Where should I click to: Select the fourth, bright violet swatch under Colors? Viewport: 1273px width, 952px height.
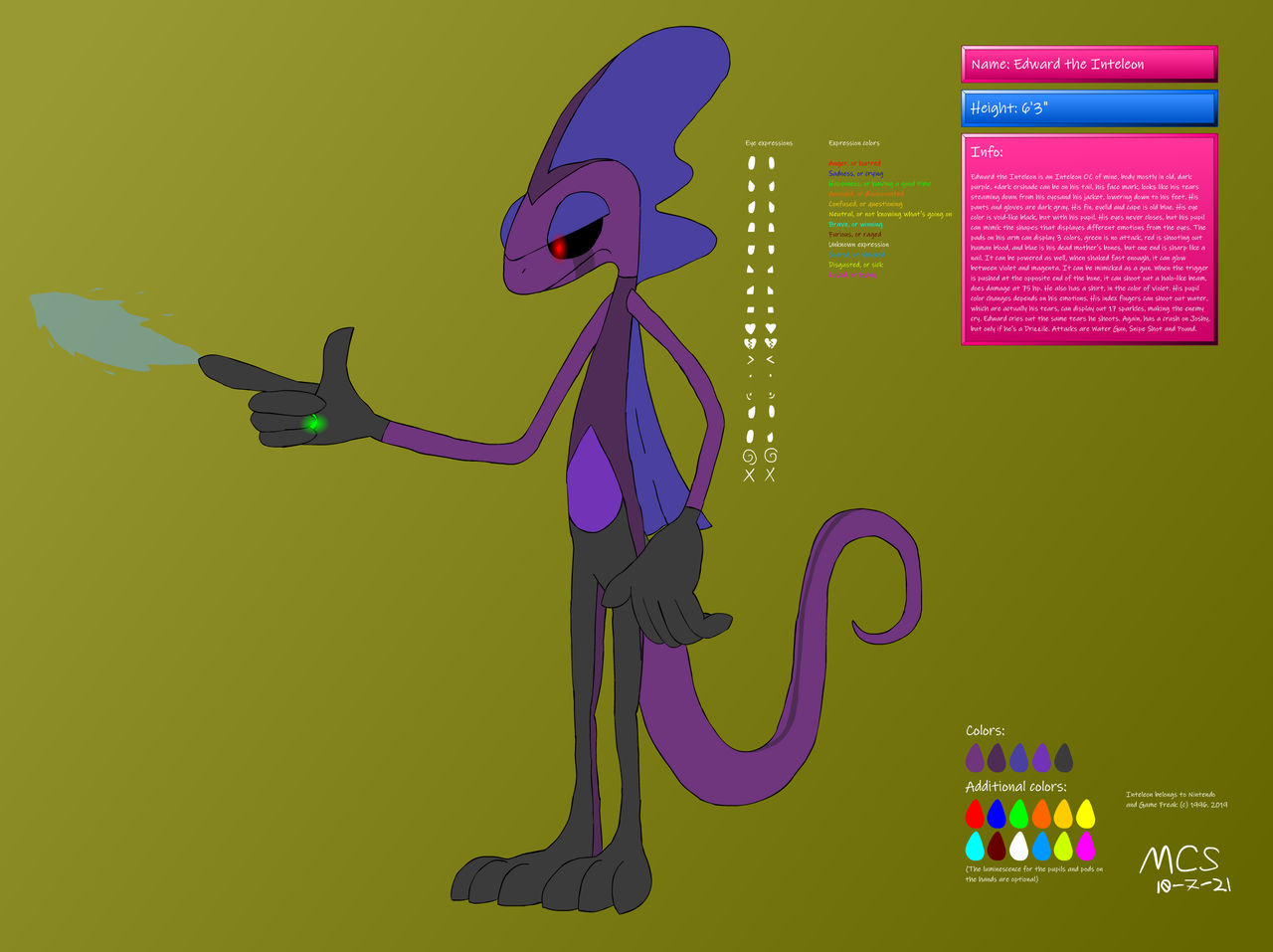[1041, 758]
